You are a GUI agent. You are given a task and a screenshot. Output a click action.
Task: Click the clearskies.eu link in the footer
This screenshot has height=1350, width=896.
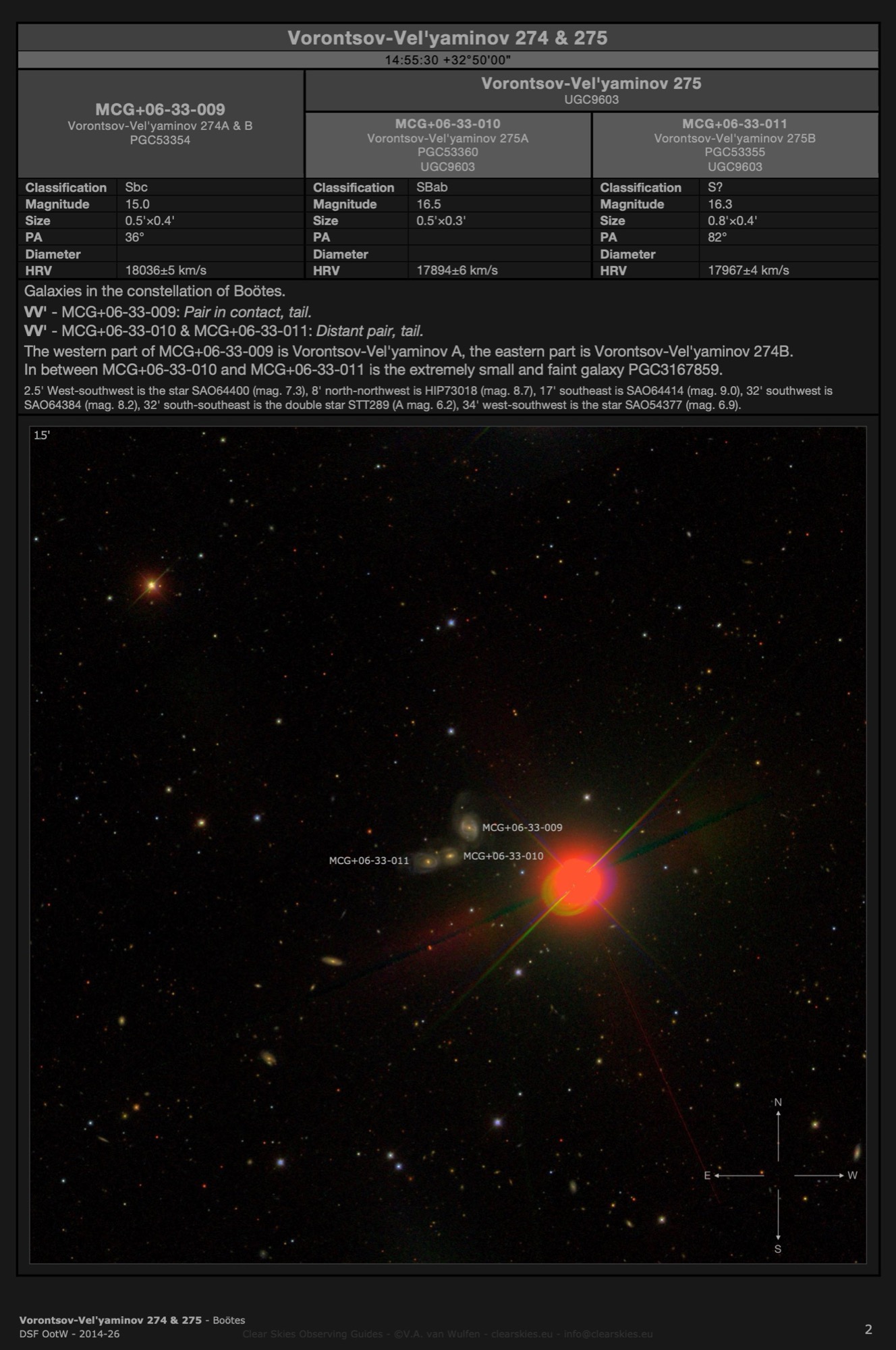pyautogui.click(x=522, y=1333)
